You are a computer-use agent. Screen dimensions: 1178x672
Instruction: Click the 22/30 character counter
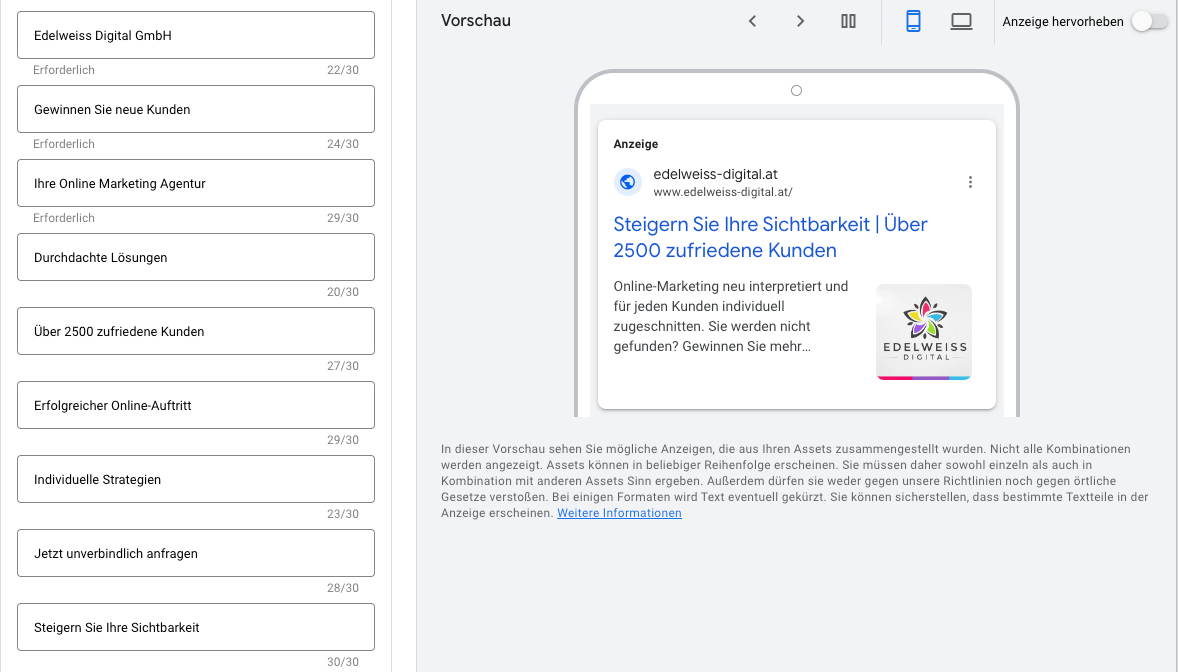click(x=343, y=70)
